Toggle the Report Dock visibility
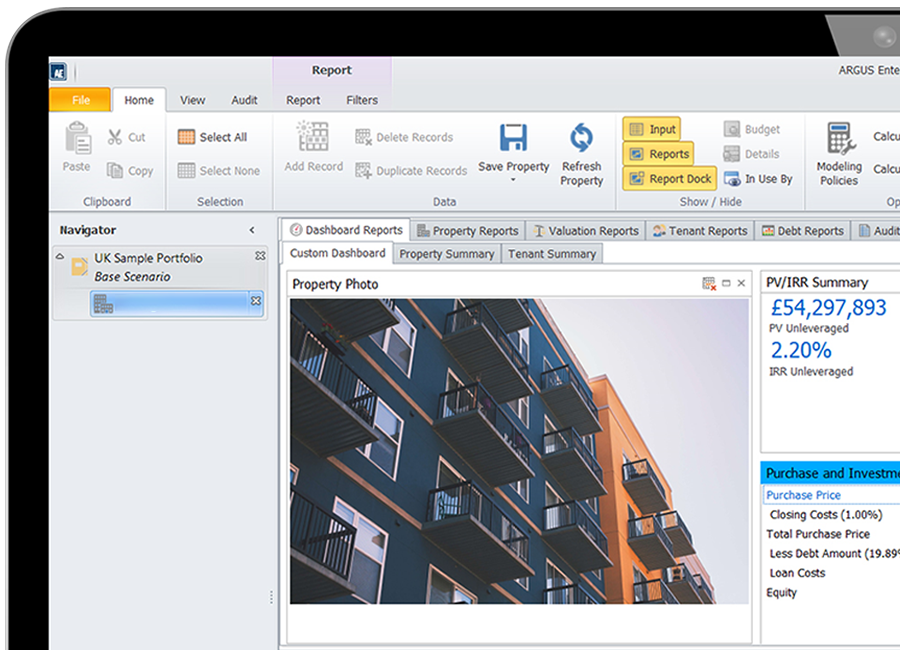Image resolution: width=900 pixels, height=650 pixels. click(x=668, y=178)
